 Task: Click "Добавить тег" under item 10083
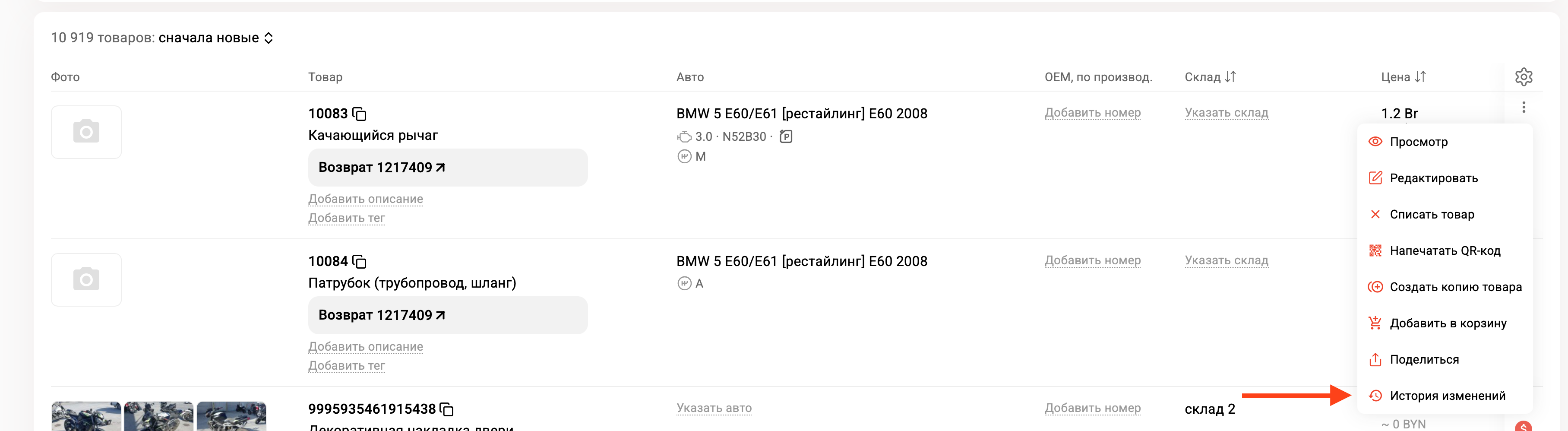point(346,218)
